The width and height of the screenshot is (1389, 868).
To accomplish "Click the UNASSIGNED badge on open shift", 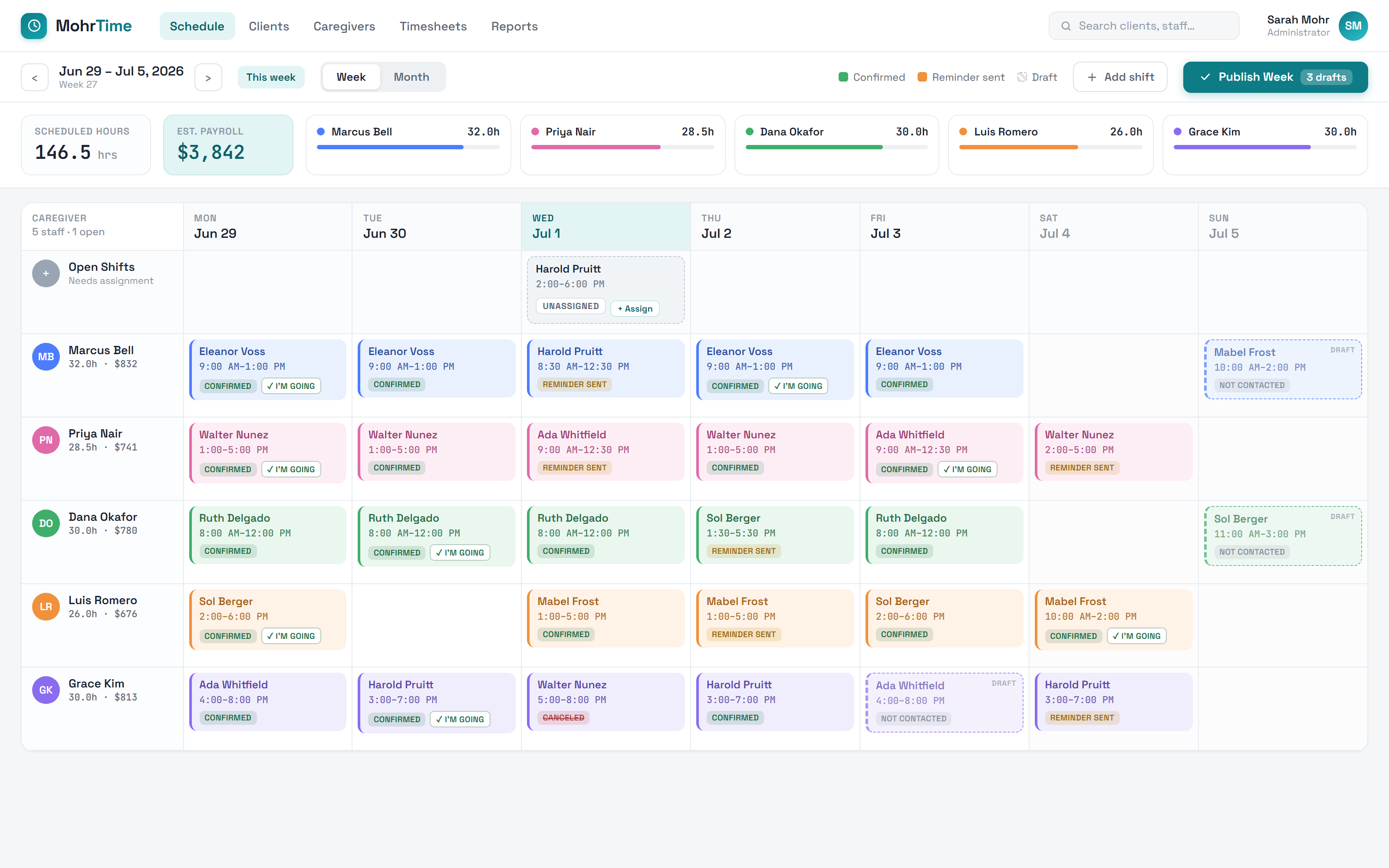I will [x=570, y=306].
